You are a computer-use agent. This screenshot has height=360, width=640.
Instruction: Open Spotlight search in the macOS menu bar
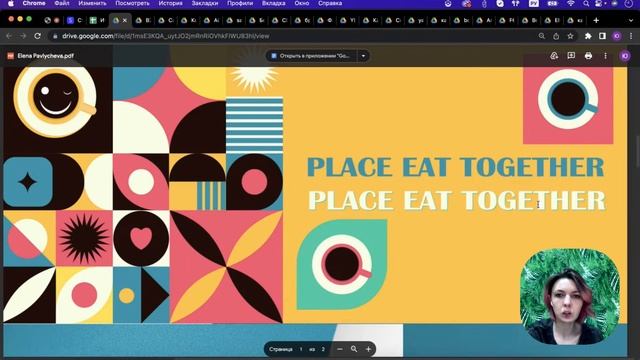click(x=586, y=4)
